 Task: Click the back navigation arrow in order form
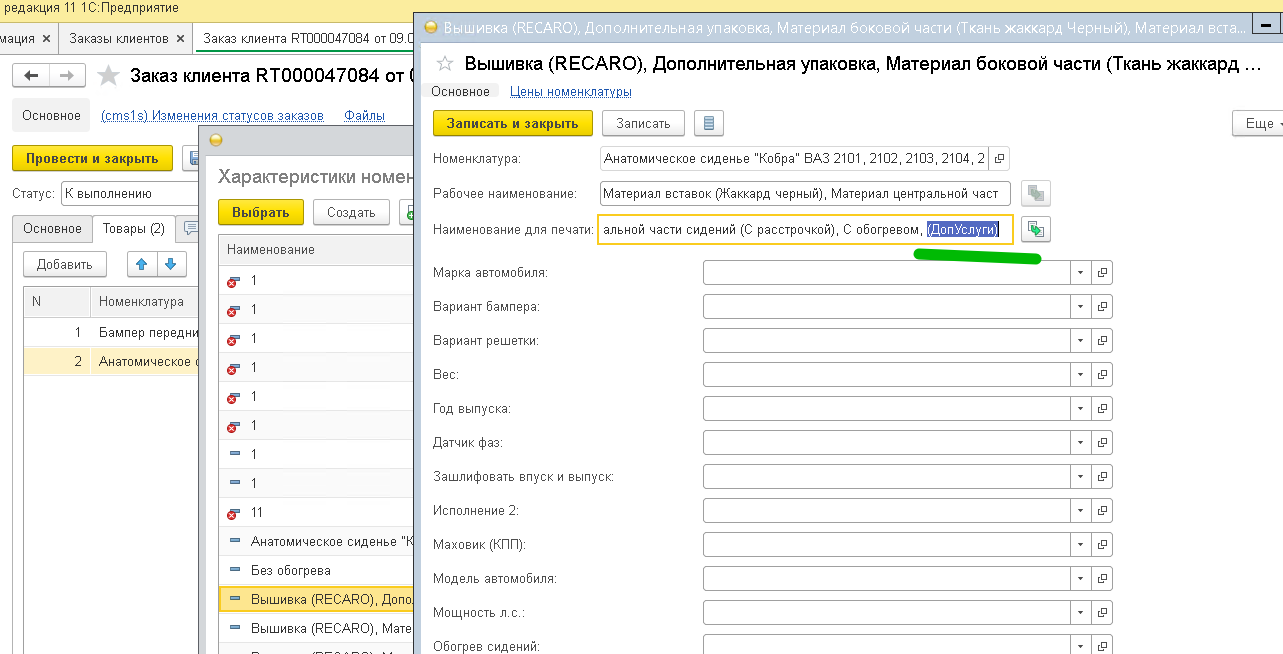tap(31, 76)
